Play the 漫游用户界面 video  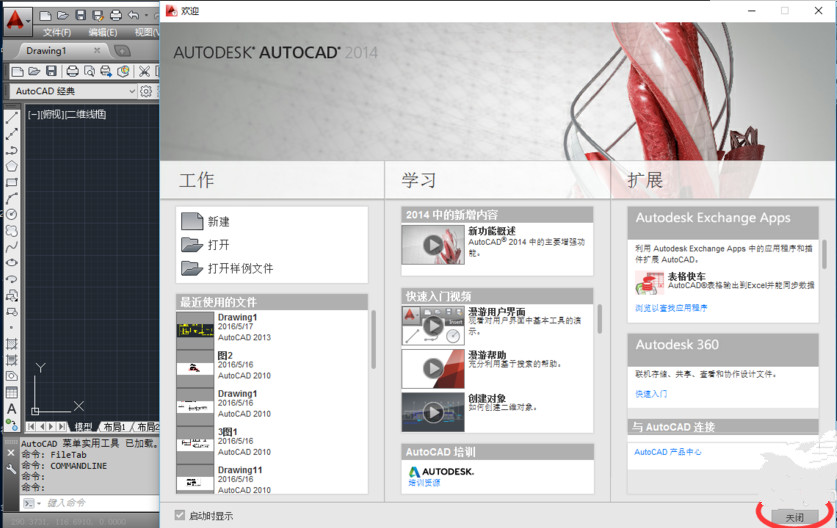(433, 326)
